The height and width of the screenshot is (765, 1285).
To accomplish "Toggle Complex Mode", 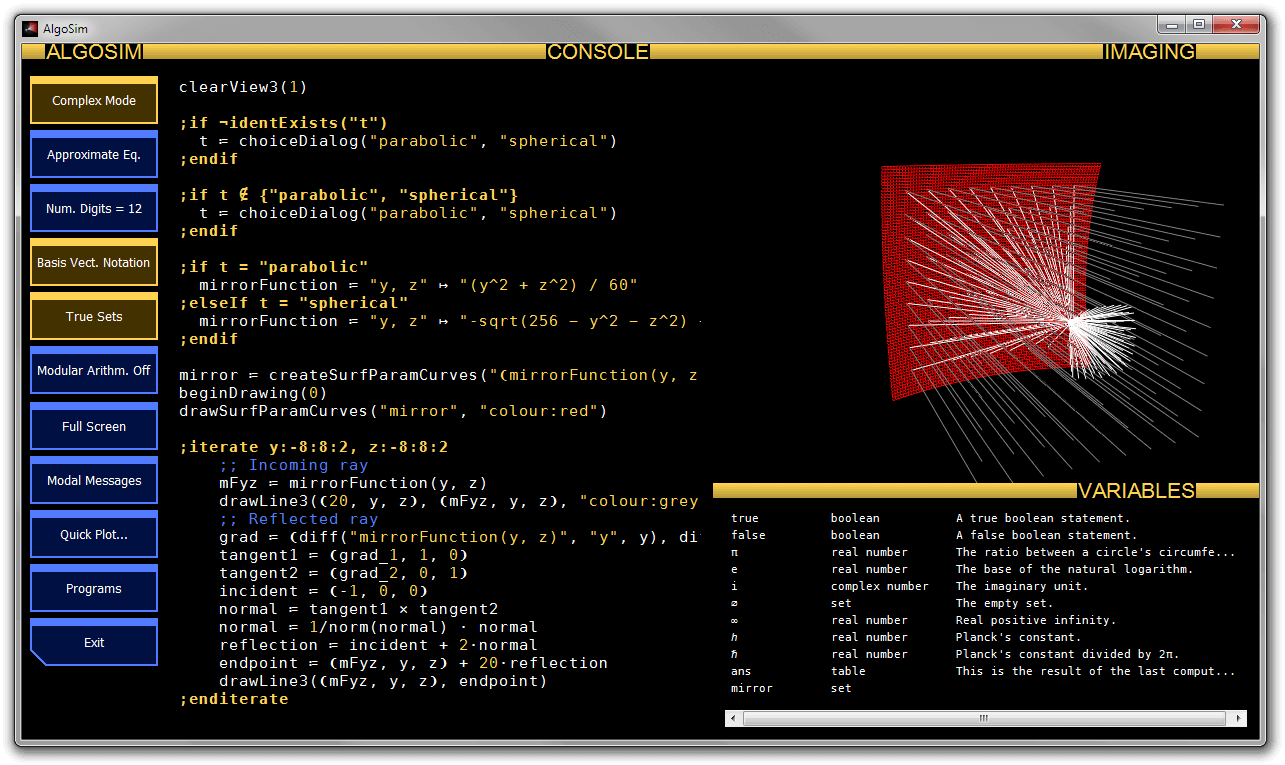I will pyautogui.click(x=94, y=101).
